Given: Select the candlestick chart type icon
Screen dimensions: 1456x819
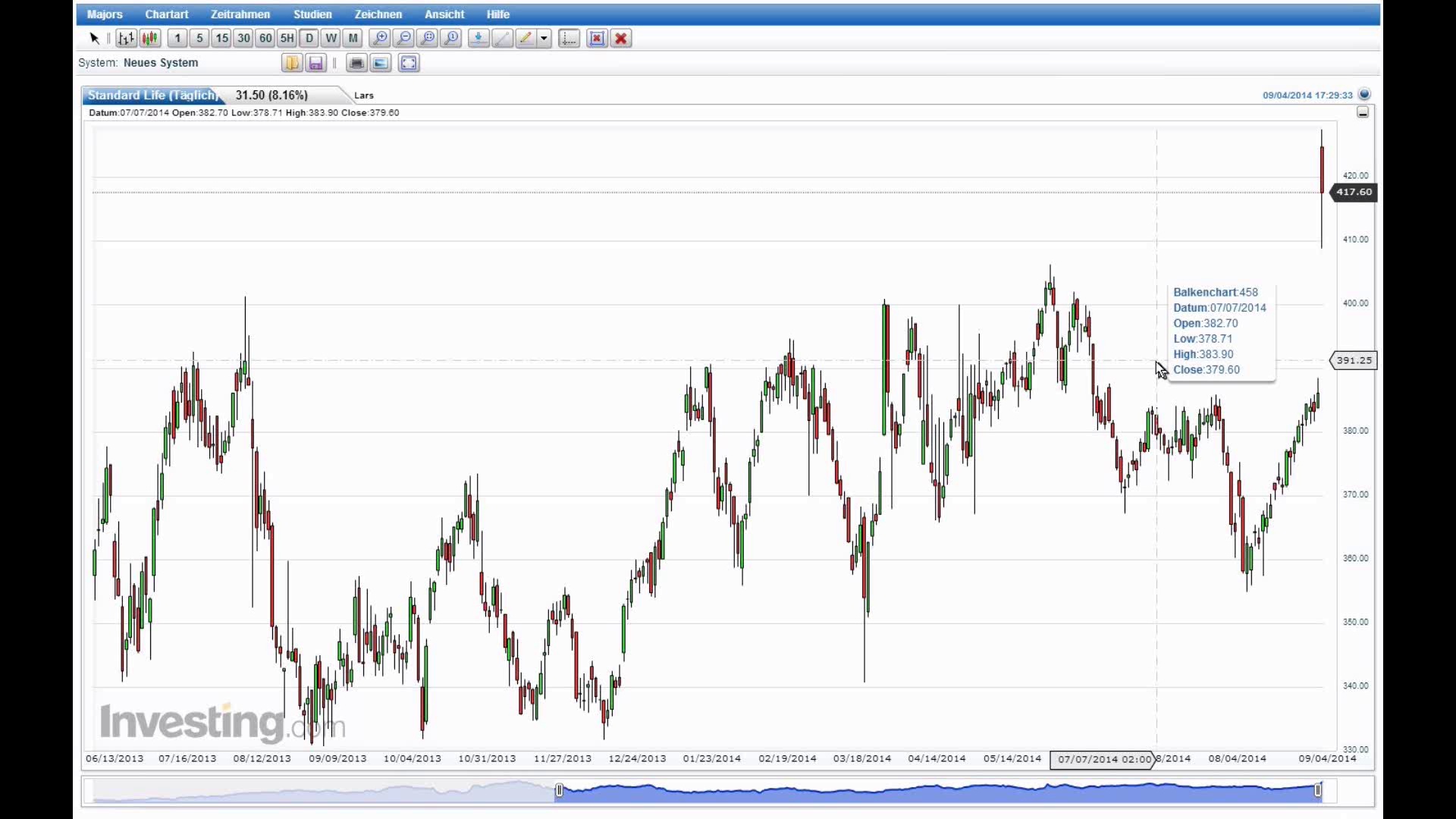Looking at the screenshot, I should 150,38.
